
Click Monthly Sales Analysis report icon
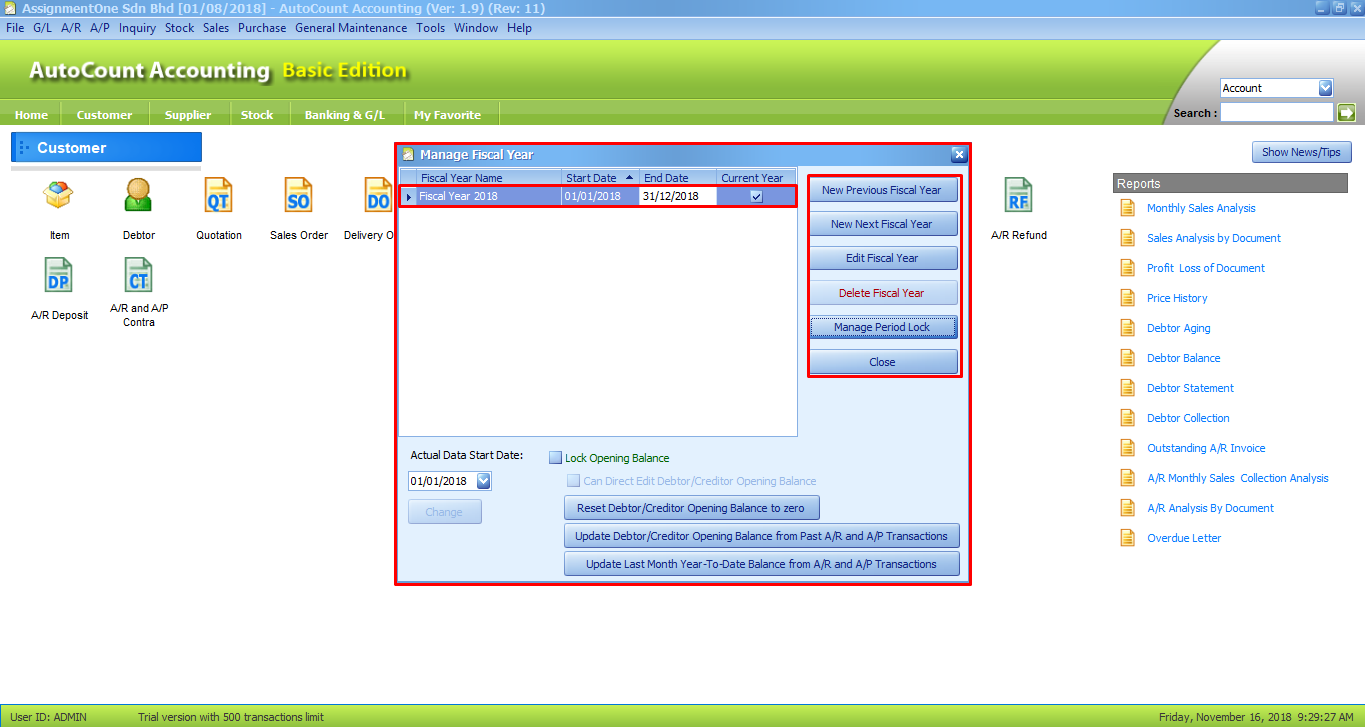(x=1128, y=208)
